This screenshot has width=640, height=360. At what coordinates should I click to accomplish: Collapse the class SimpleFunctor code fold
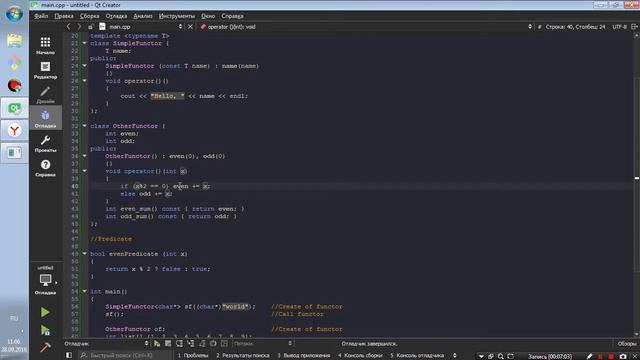click(84, 43)
